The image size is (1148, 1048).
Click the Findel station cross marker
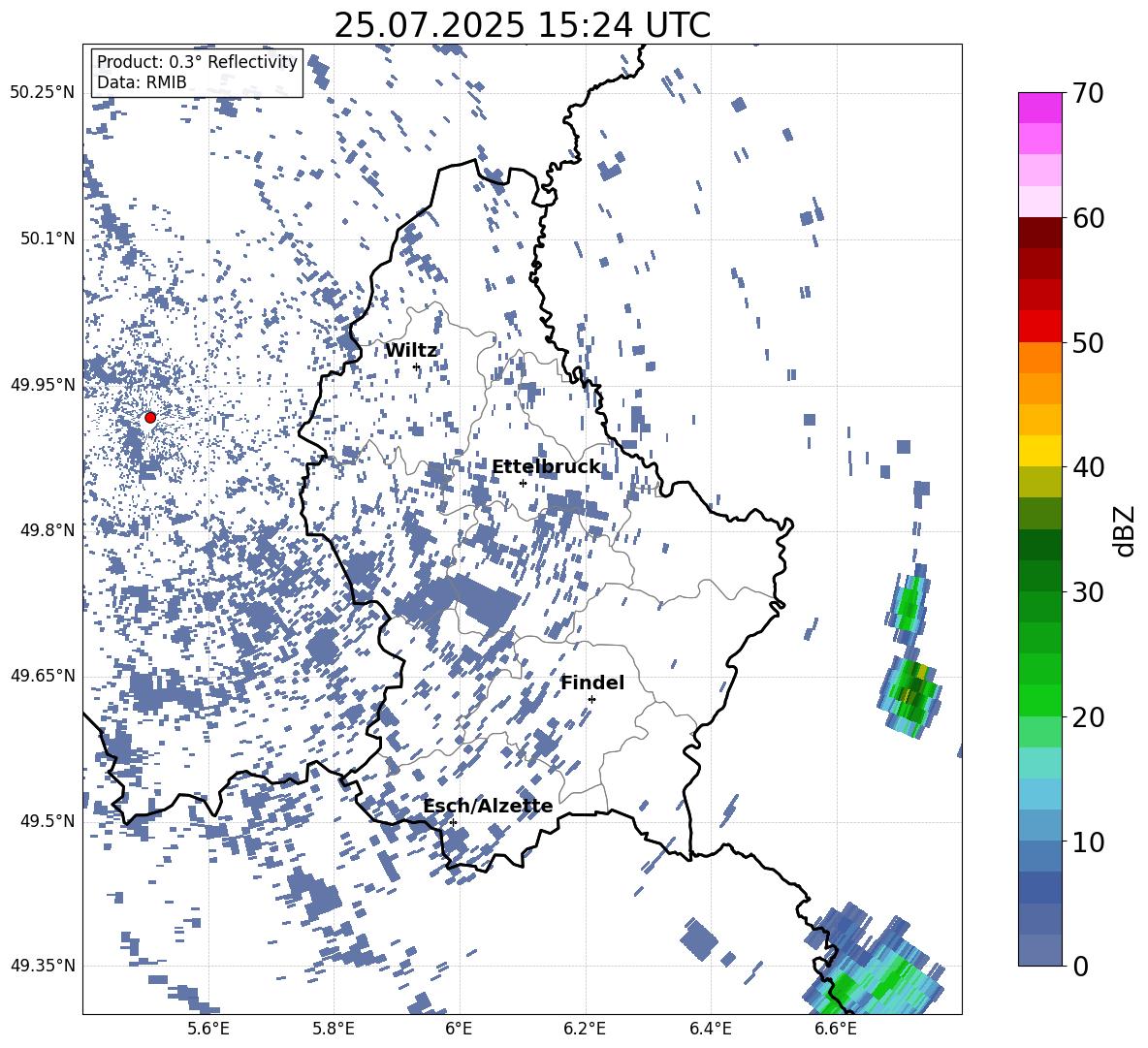coord(591,699)
